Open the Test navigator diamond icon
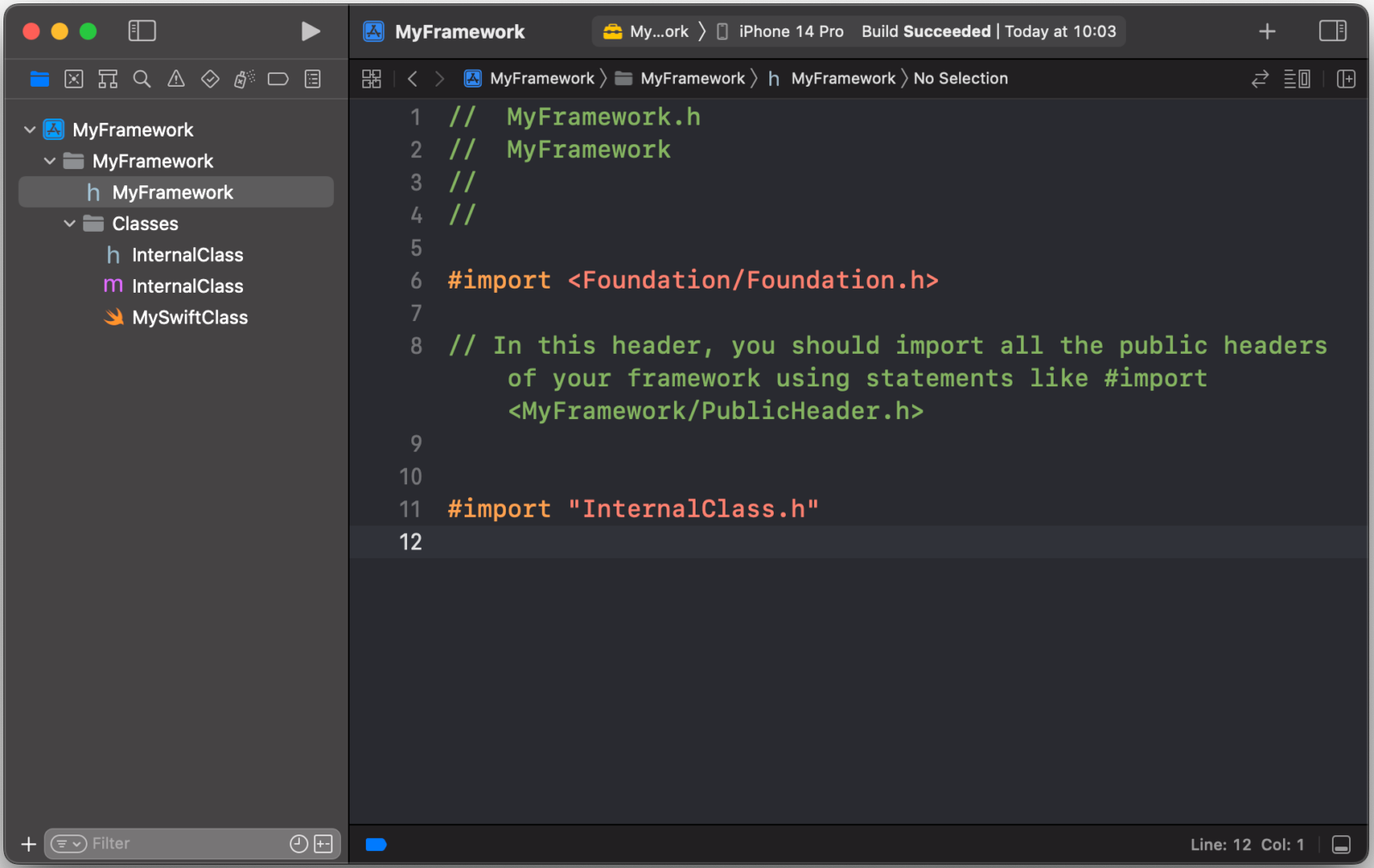Image resolution: width=1374 pixels, height=868 pixels. (210, 79)
